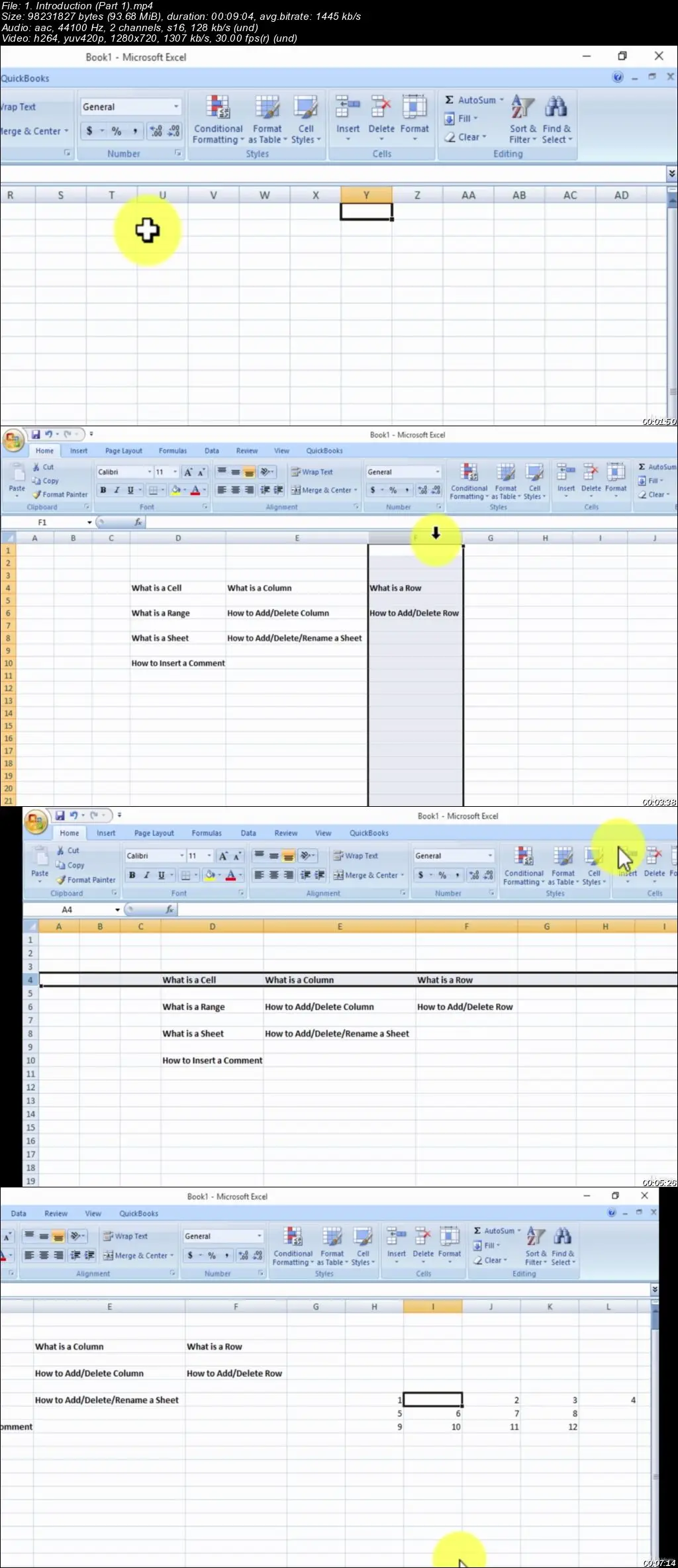Click the Font Color A in the 00:03:38 frame

click(x=195, y=490)
